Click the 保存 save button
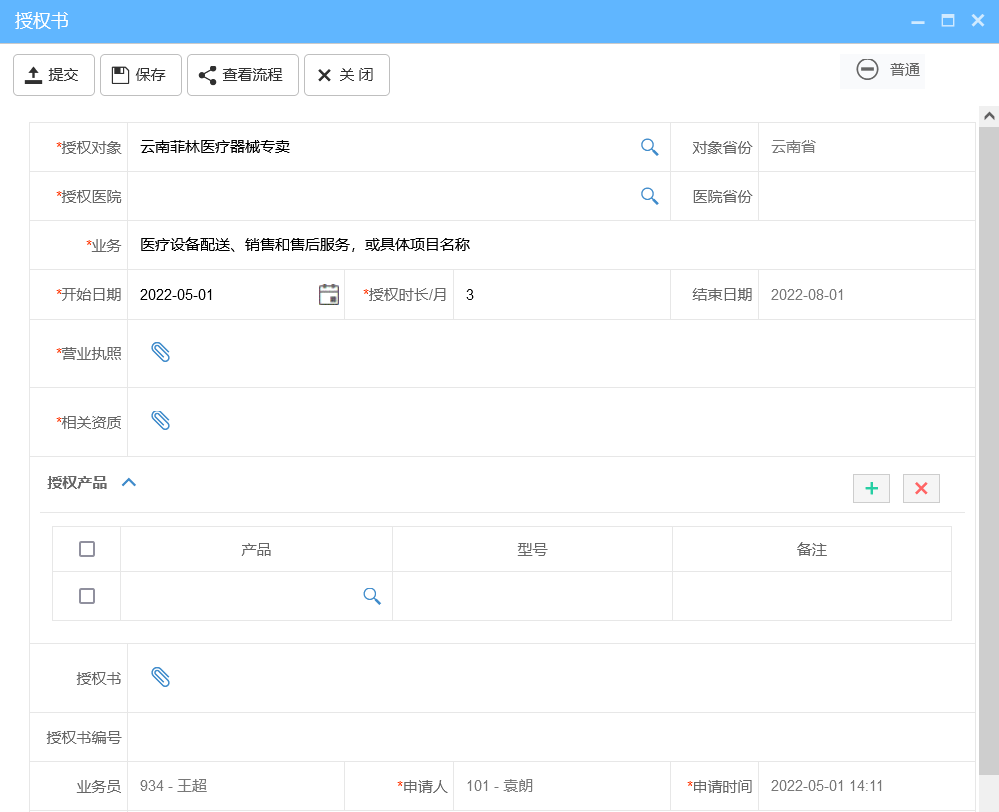 [140, 74]
